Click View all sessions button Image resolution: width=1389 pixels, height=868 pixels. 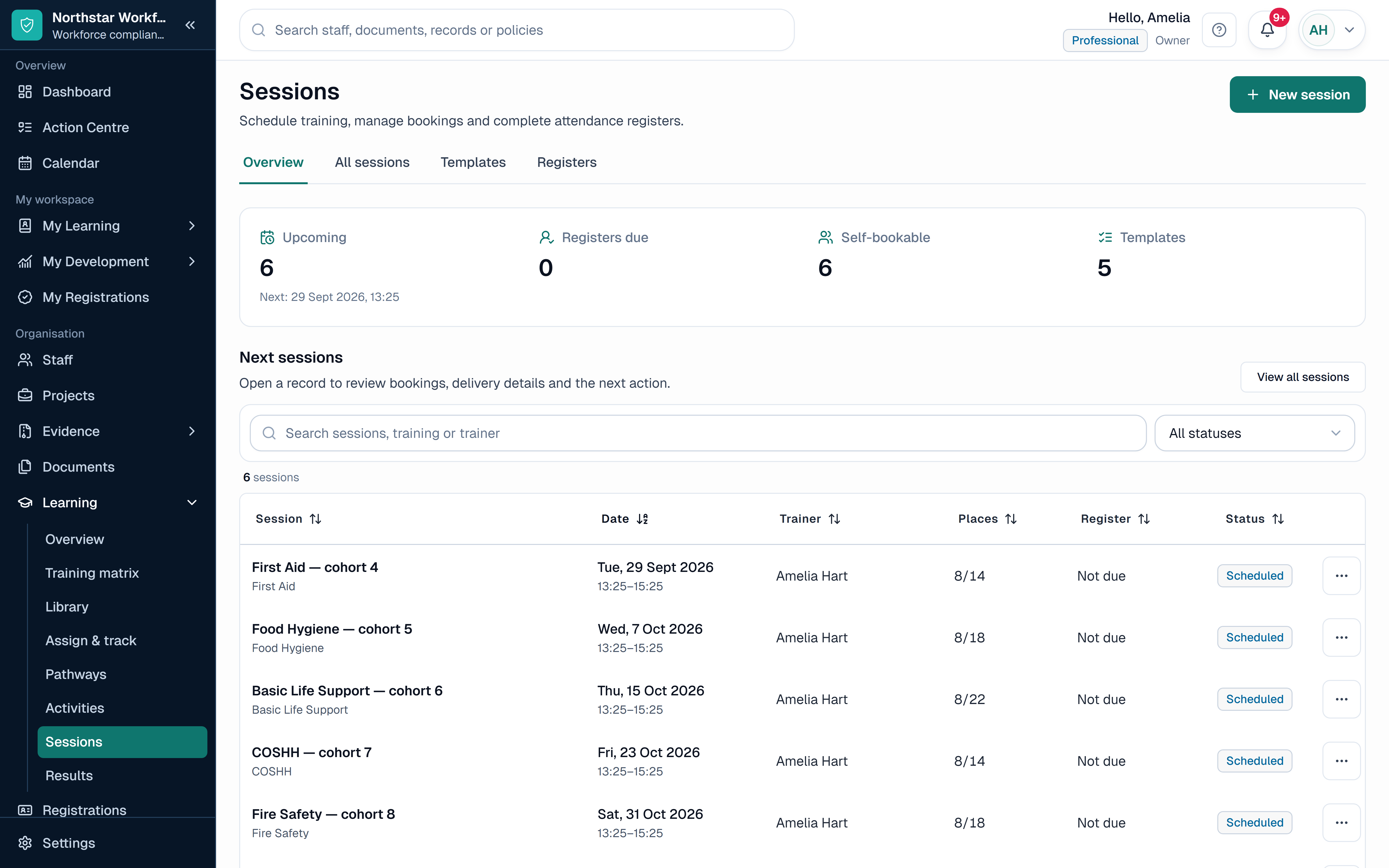tap(1302, 377)
